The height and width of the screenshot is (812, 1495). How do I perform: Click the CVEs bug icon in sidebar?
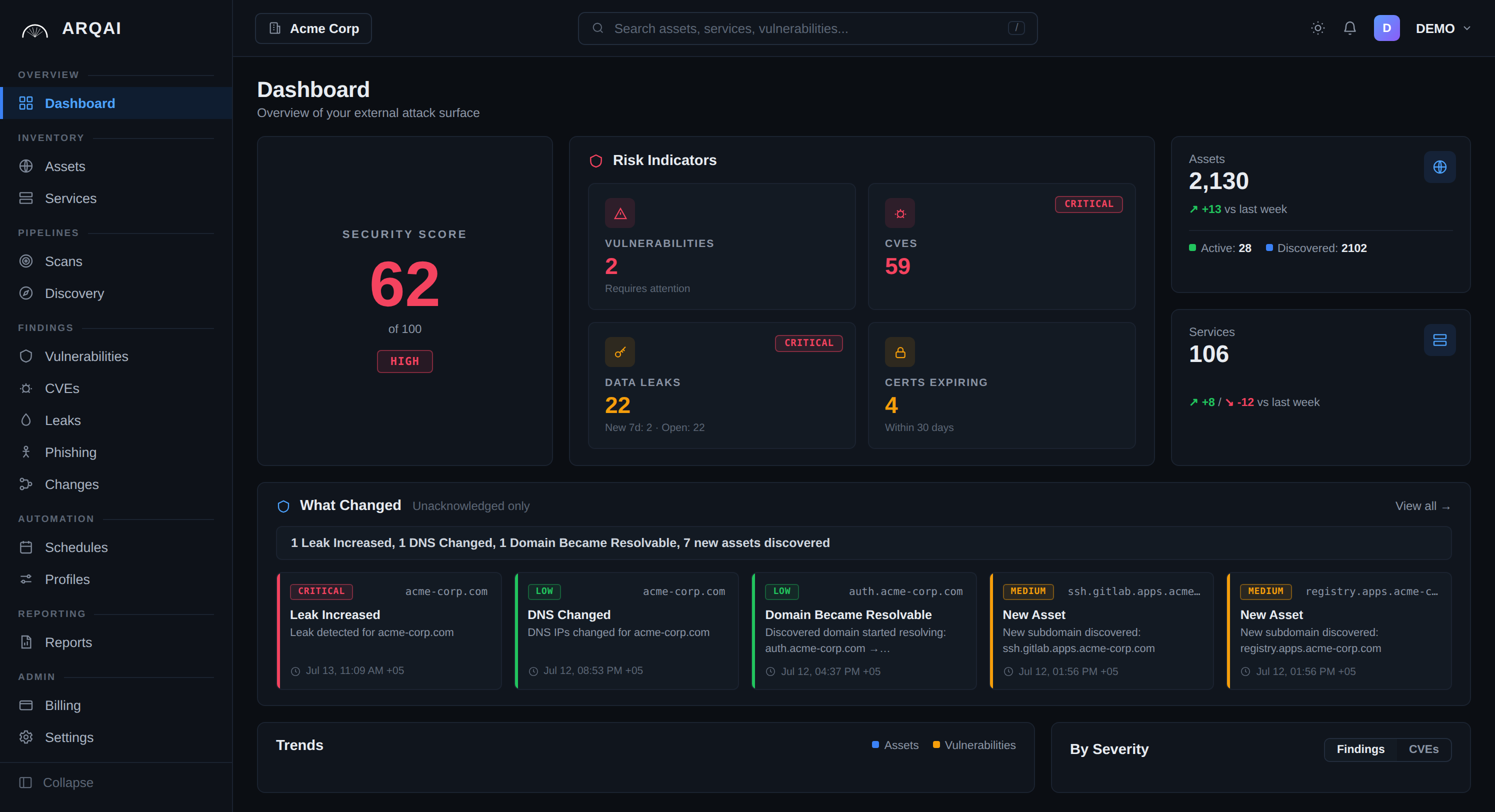click(x=25, y=388)
